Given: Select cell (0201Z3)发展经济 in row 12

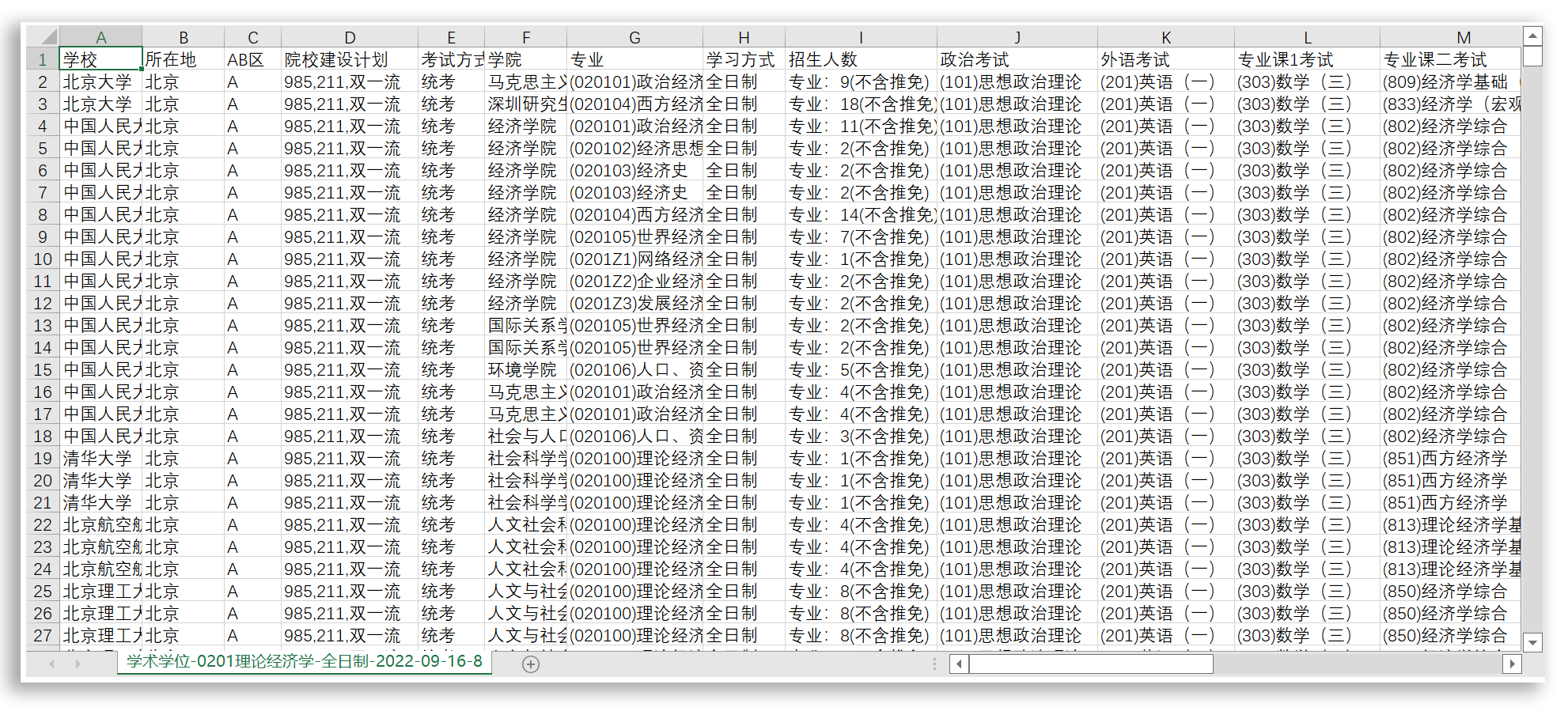Looking at the screenshot, I should pos(634,303).
